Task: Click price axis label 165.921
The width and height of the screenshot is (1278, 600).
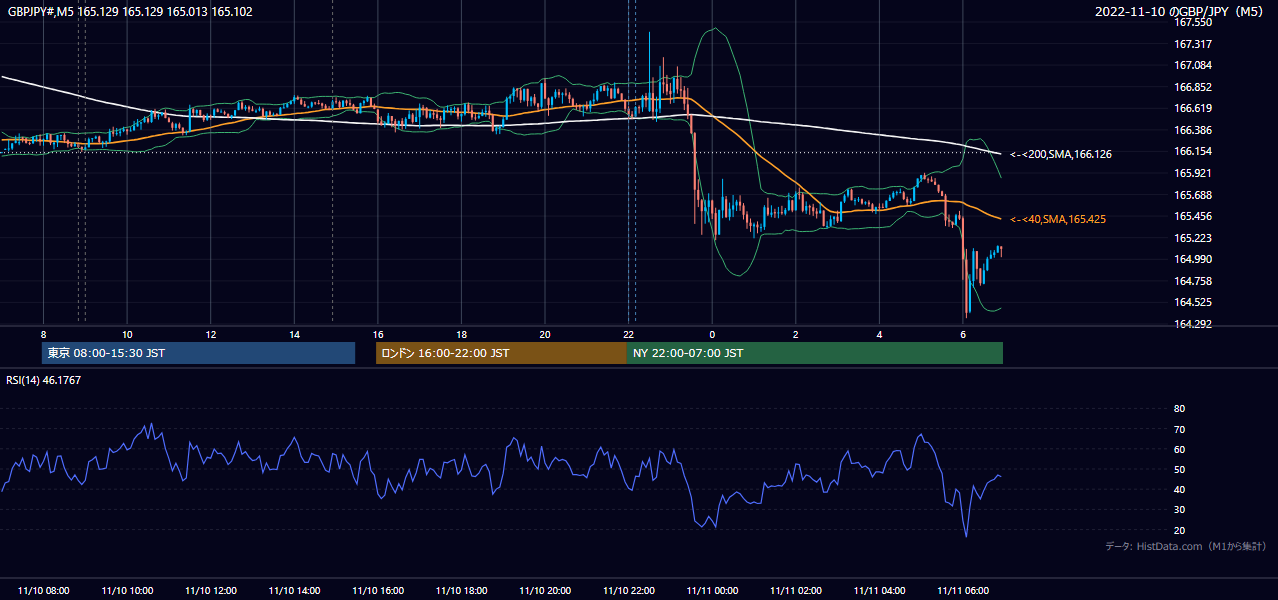Action: click(1193, 173)
